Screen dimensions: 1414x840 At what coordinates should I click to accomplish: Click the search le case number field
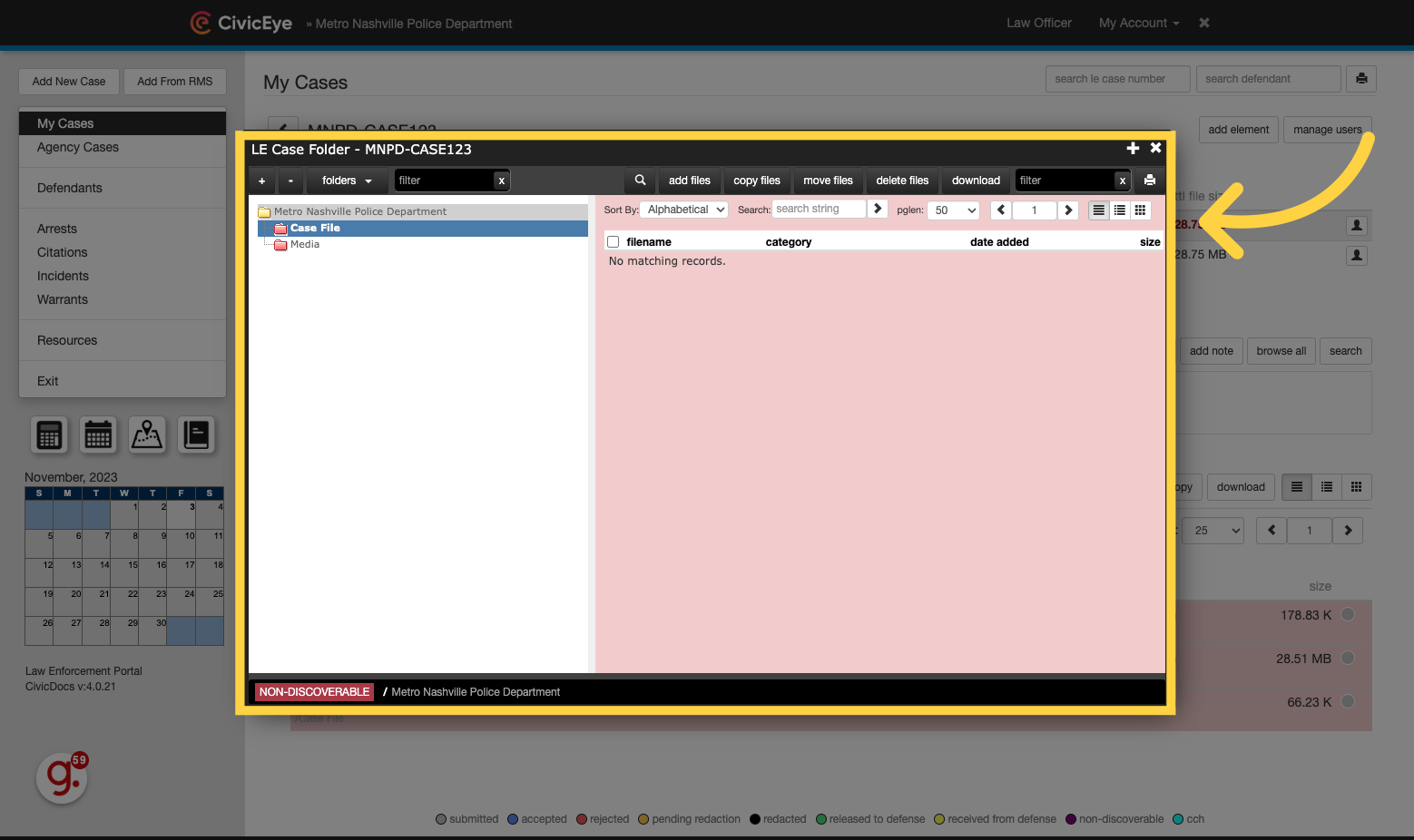1117,79
